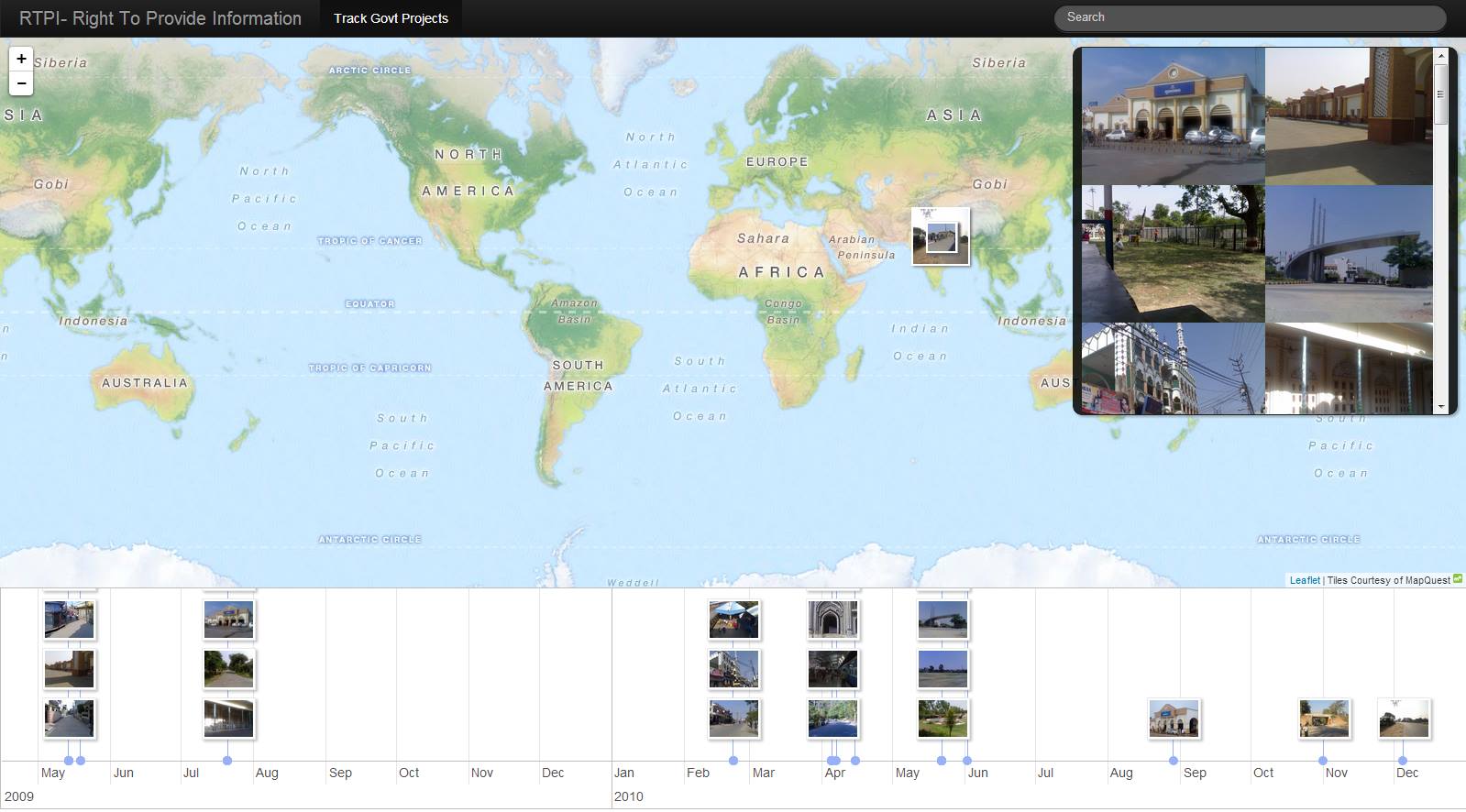Viewport: 1466px width, 812px height.
Task: Focus the Search input field
Action: tap(1251, 17)
